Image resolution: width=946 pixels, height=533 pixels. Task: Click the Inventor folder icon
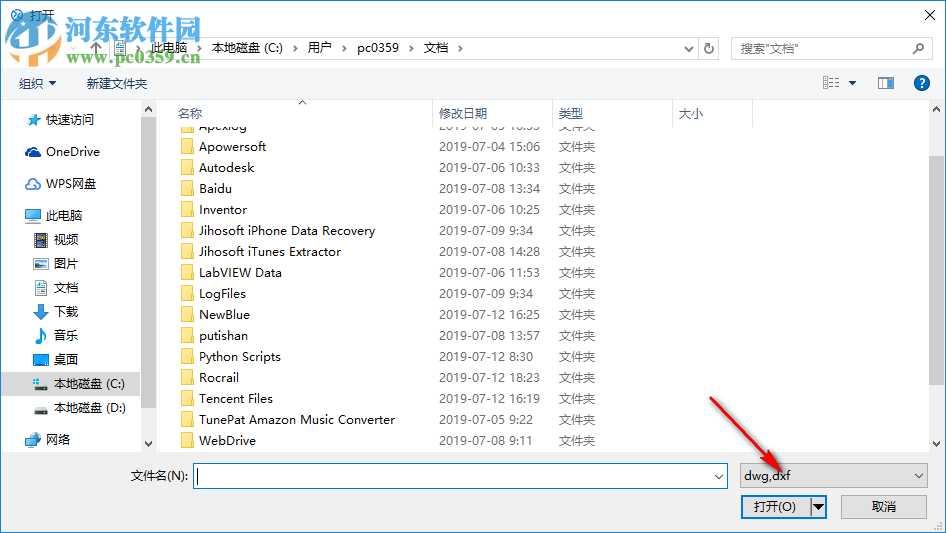(x=188, y=209)
